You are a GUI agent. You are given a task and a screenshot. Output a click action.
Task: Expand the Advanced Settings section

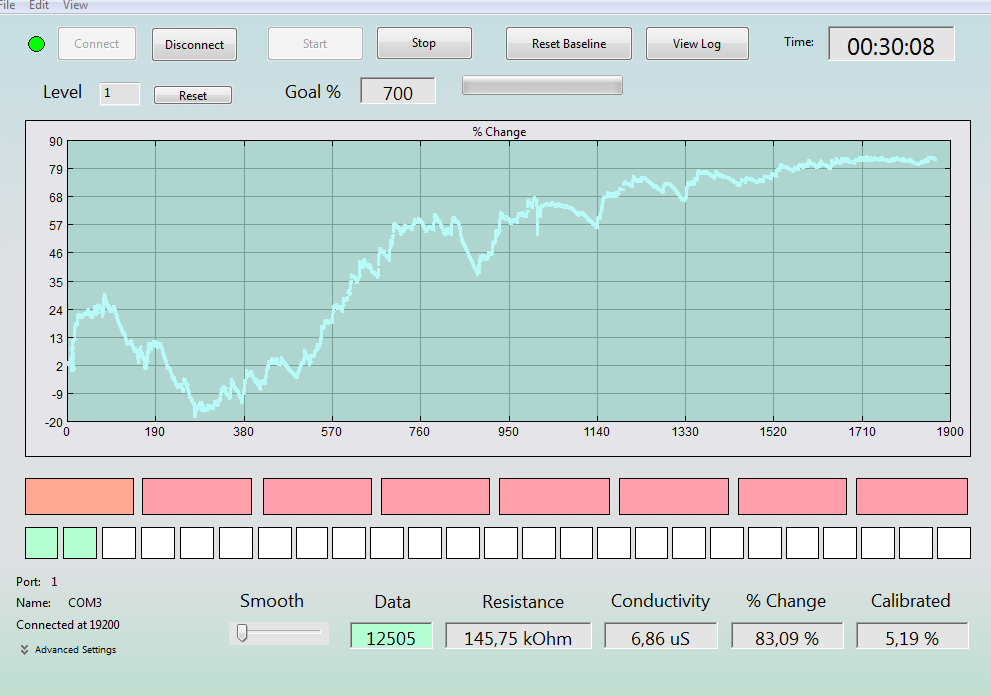point(68,649)
